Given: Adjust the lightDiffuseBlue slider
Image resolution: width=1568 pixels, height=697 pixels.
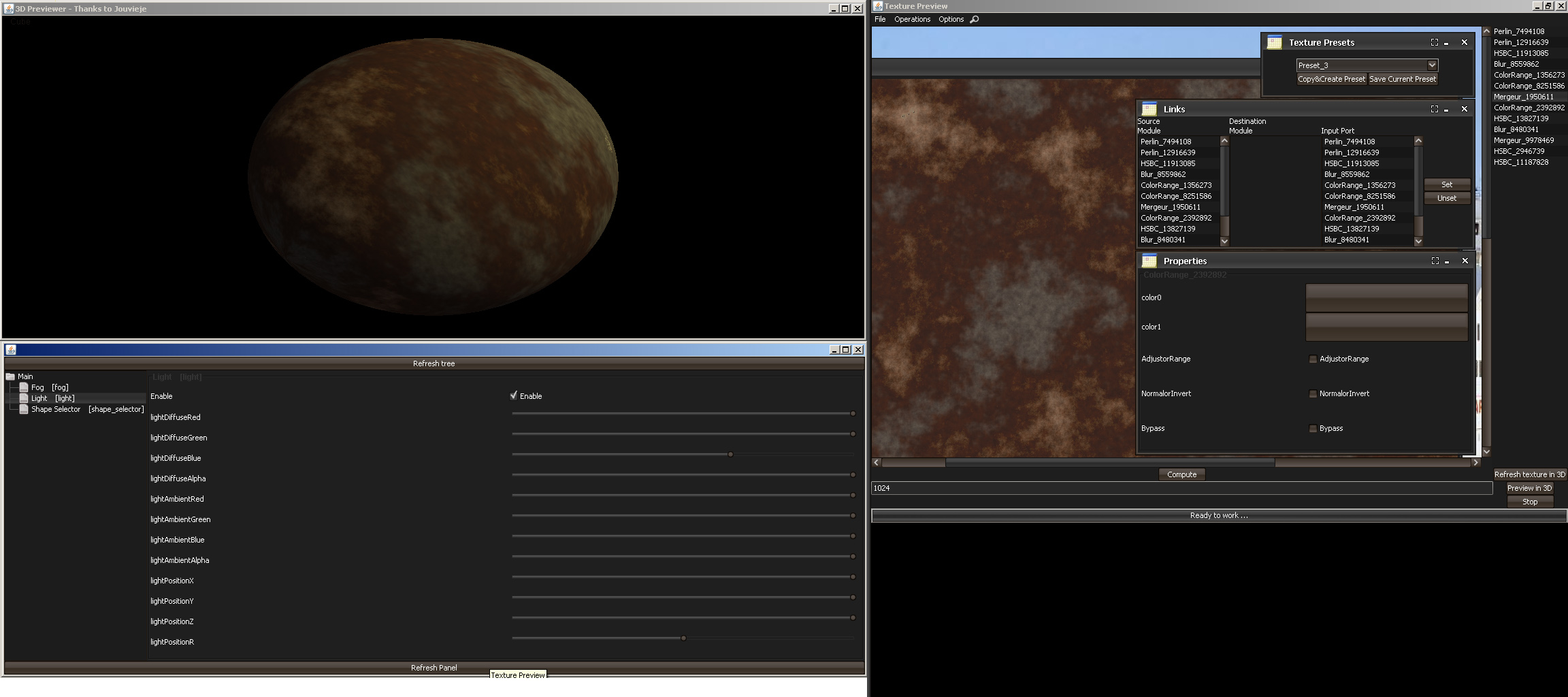Looking at the screenshot, I should click(x=730, y=454).
